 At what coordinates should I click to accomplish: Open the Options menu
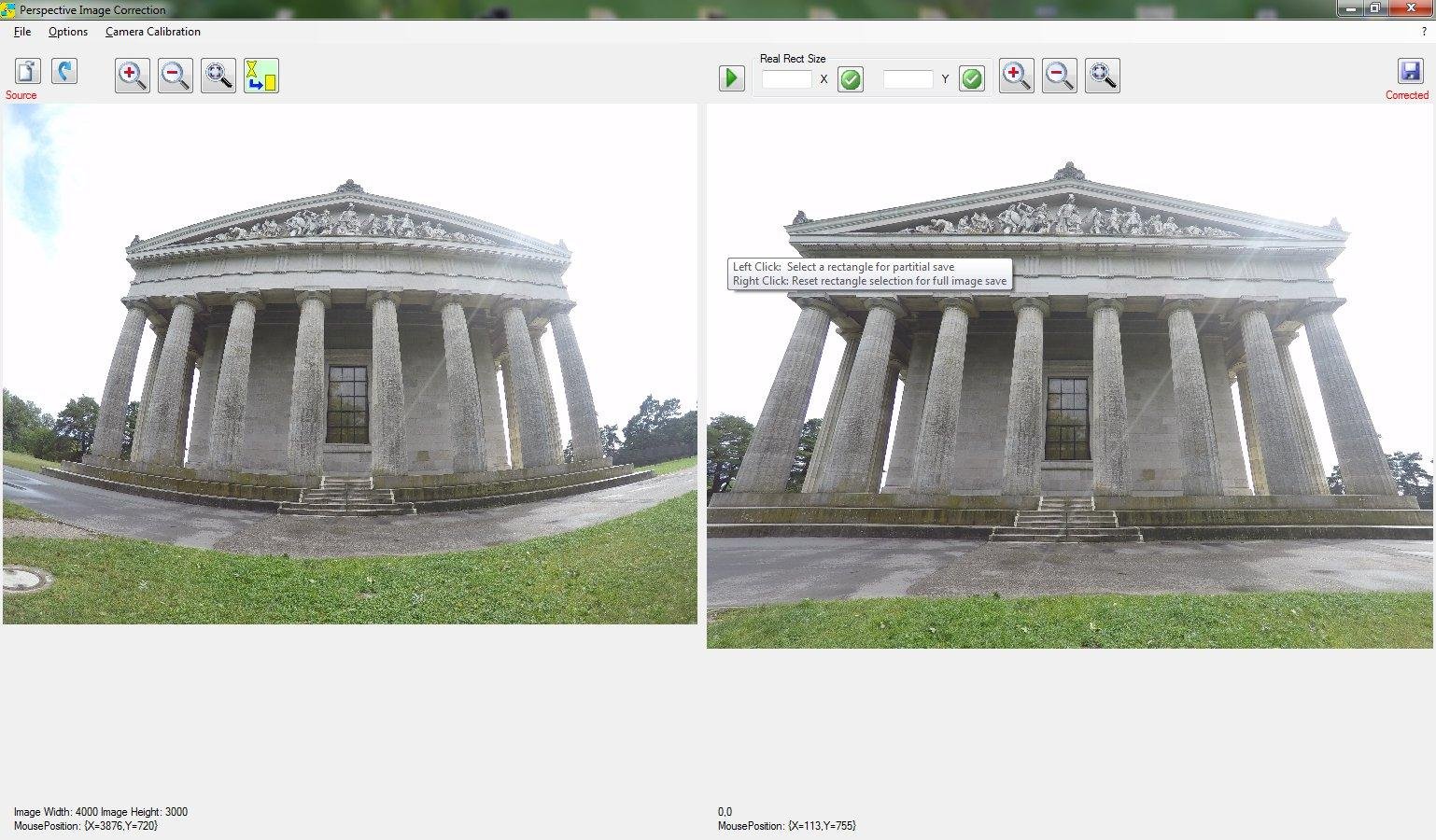tap(67, 32)
